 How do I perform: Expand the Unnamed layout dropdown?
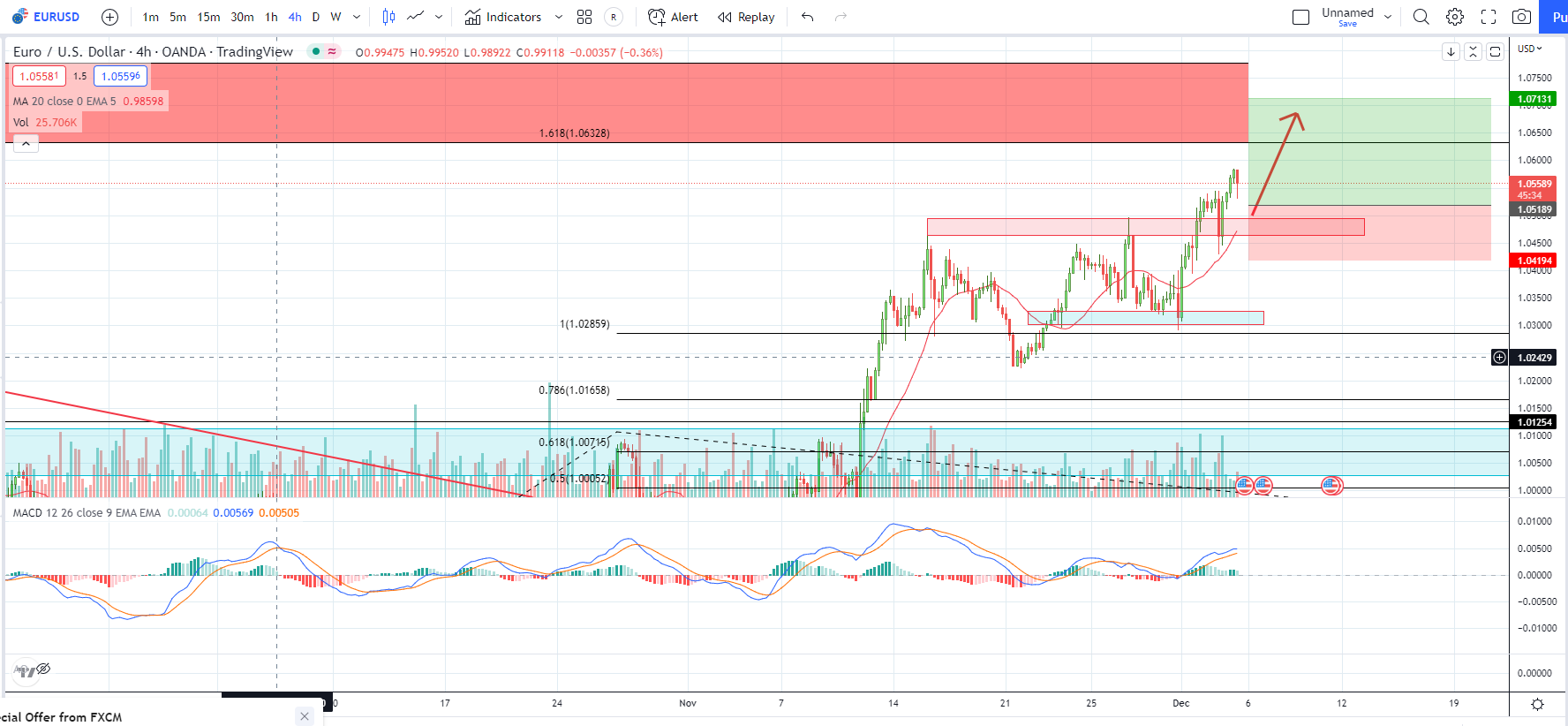click(1388, 17)
